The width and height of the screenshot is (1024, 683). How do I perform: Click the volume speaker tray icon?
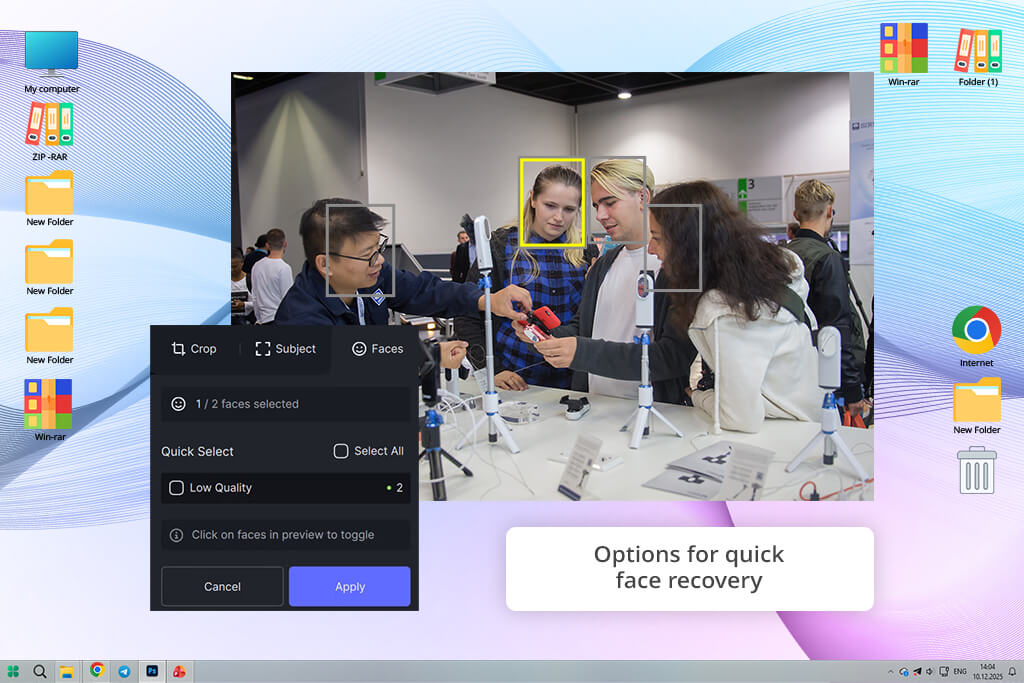click(x=930, y=671)
